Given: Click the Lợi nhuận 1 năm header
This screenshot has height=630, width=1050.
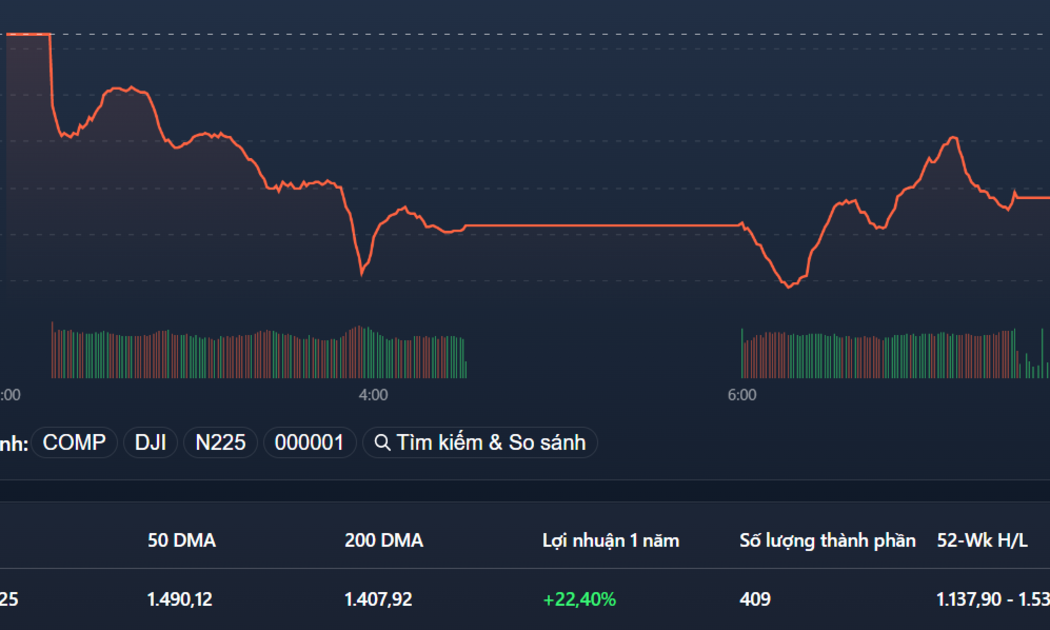Looking at the screenshot, I should point(611,540).
